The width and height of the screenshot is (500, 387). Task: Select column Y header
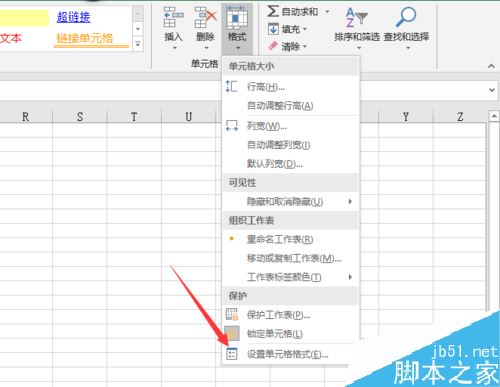click(406, 117)
